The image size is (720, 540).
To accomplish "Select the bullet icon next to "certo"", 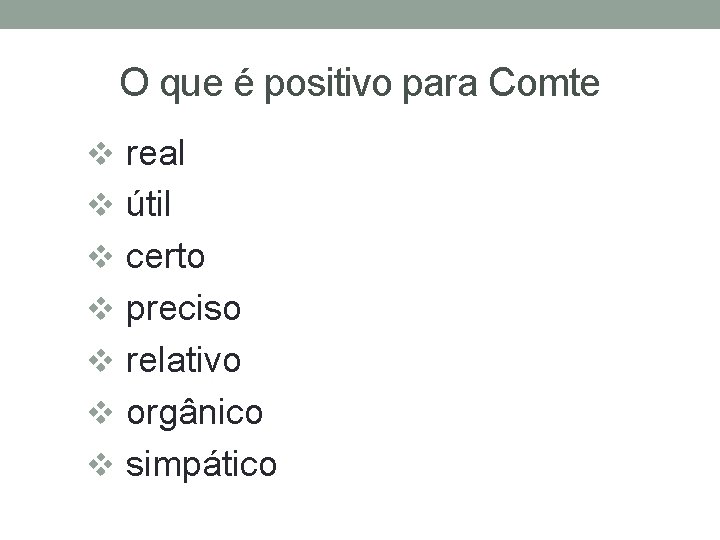I will click(x=101, y=257).
